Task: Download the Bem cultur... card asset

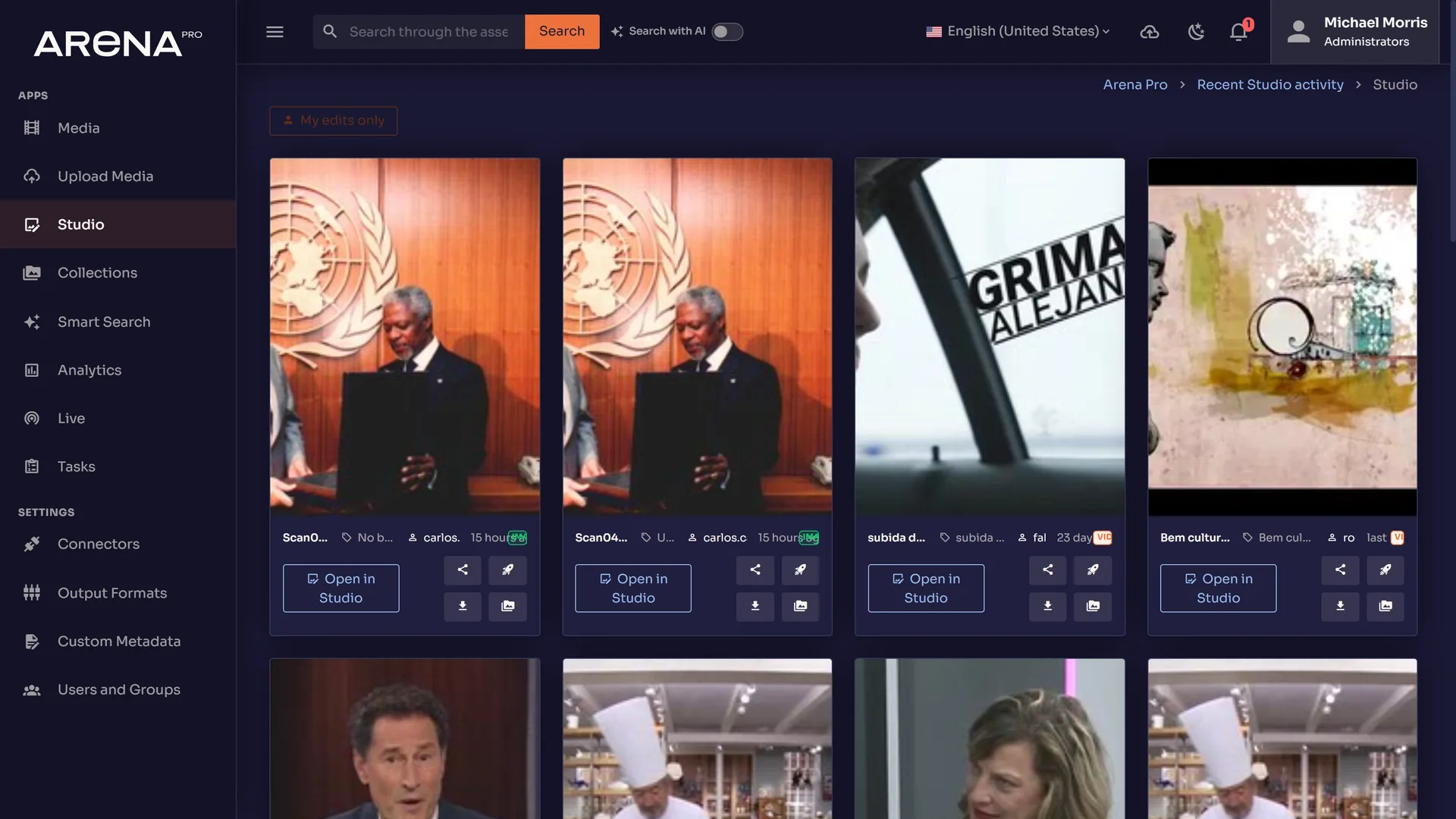Action: pyautogui.click(x=1341, y=606)
